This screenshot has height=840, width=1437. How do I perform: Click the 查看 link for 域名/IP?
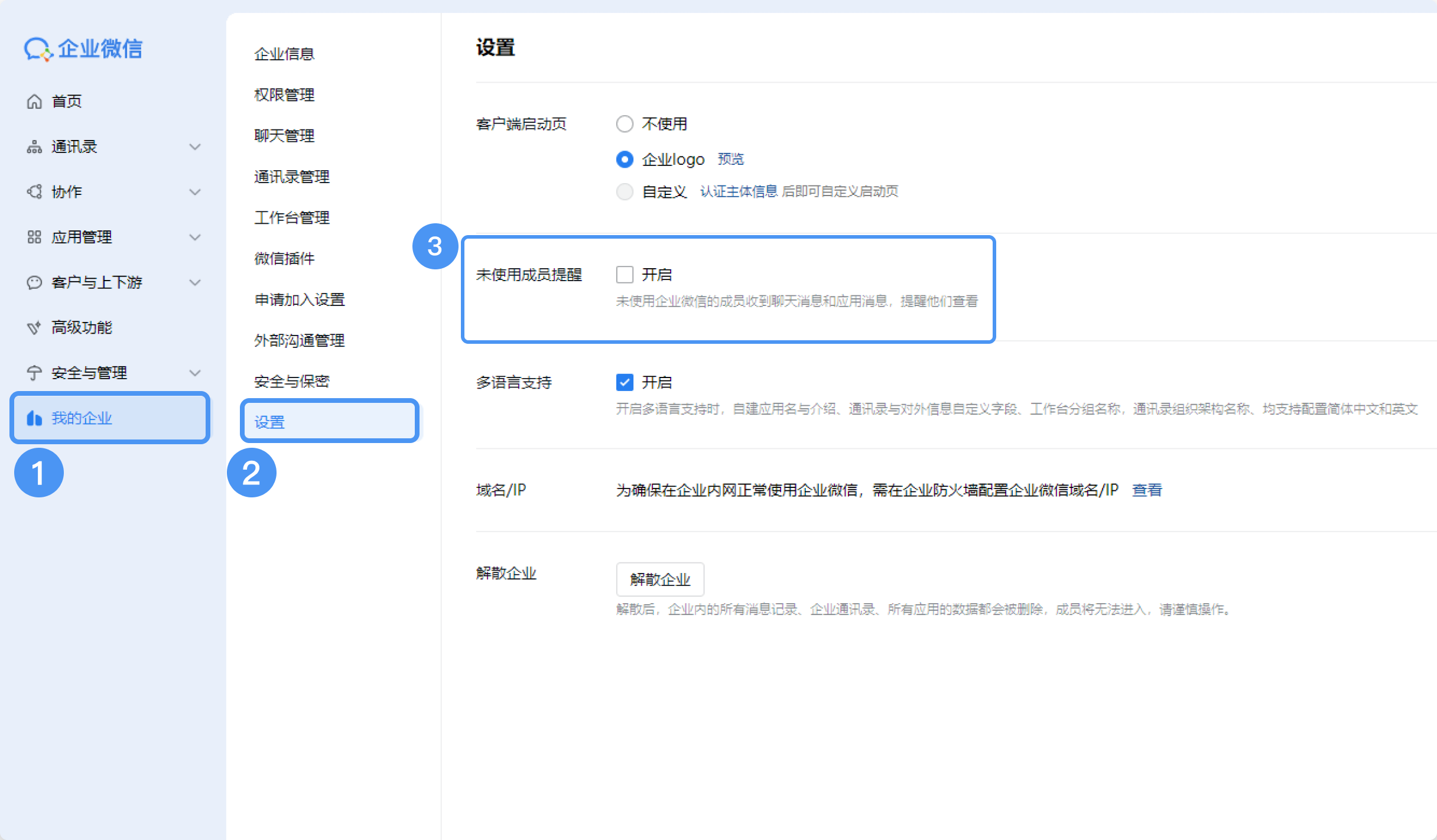point(1147,490)
